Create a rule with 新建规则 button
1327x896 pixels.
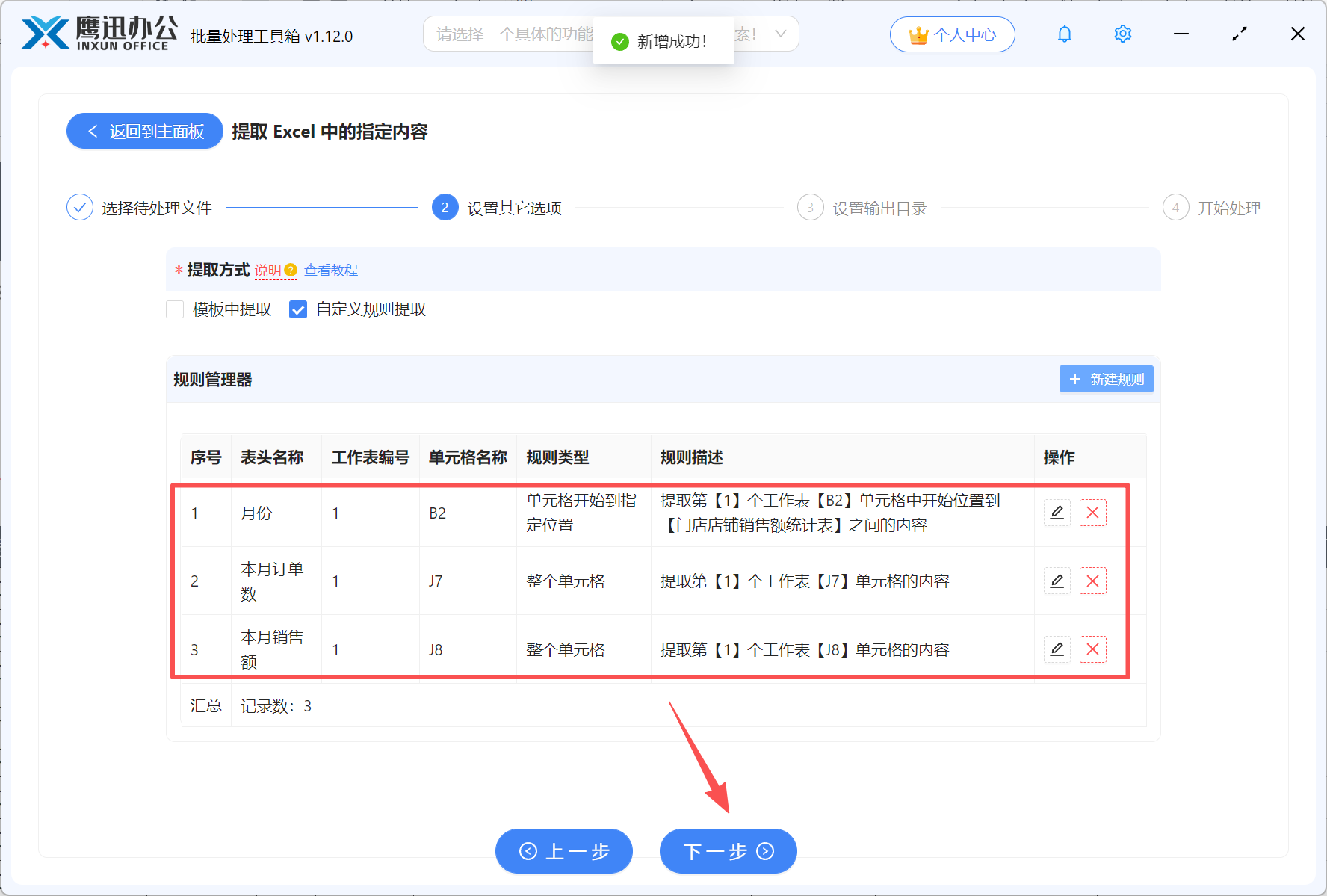tap(1106, 379)
